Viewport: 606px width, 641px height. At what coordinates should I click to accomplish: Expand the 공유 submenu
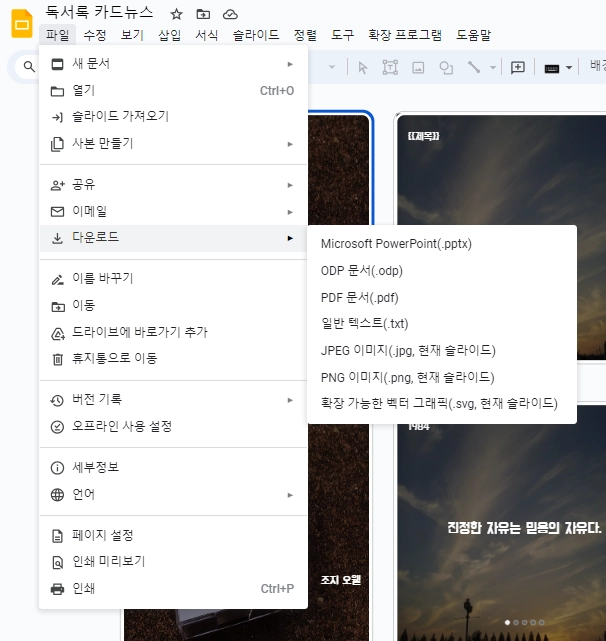290,185
